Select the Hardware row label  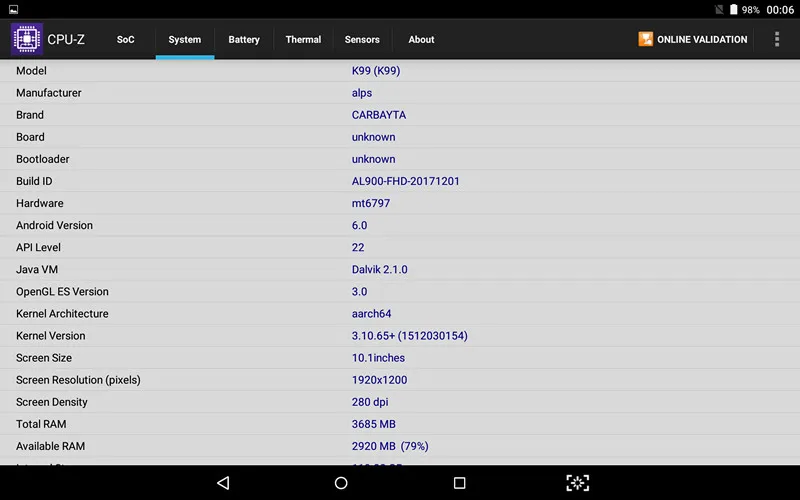coord(40,203)
